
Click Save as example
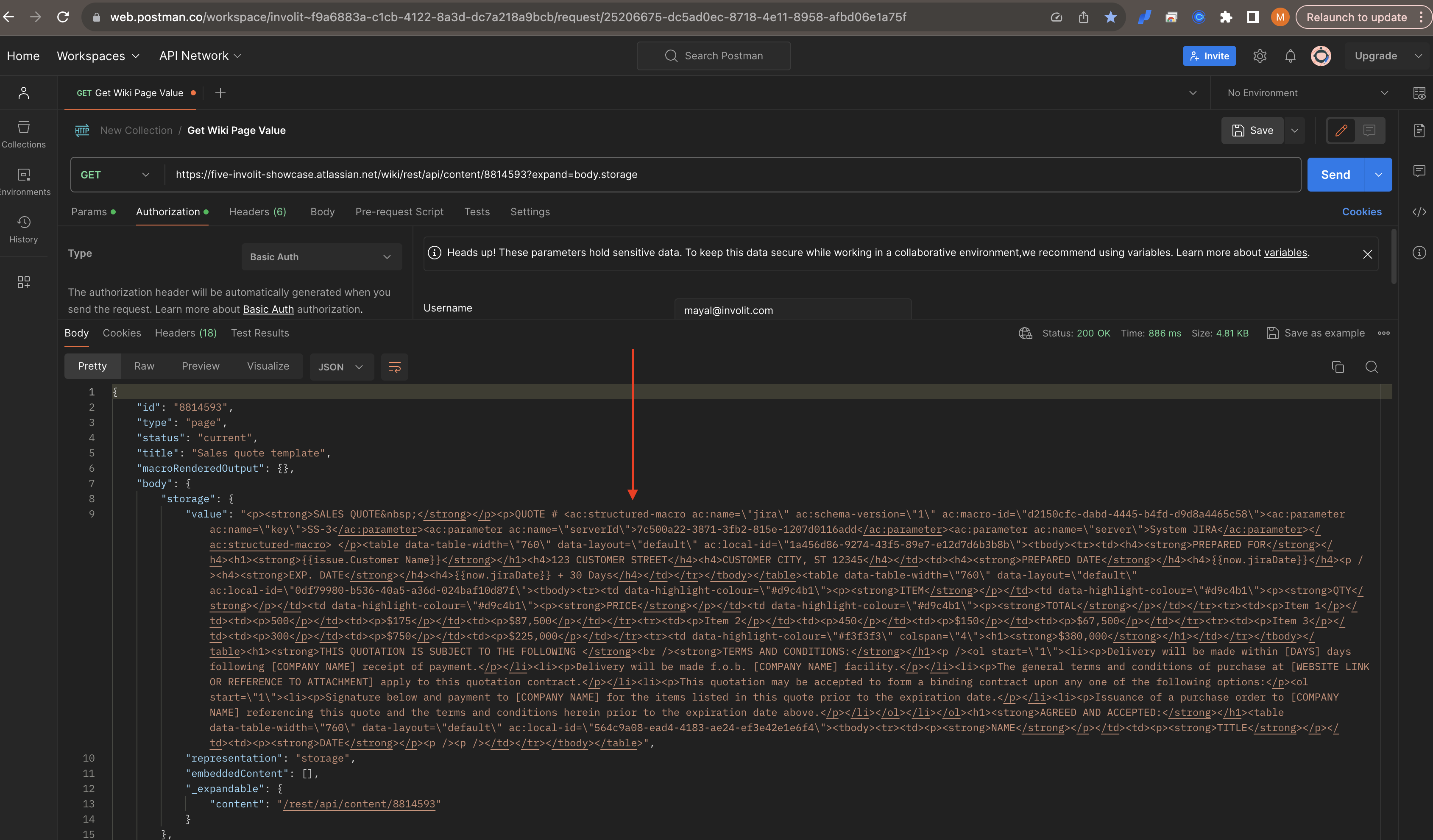pyautogui.click(x=1316, y=333)
